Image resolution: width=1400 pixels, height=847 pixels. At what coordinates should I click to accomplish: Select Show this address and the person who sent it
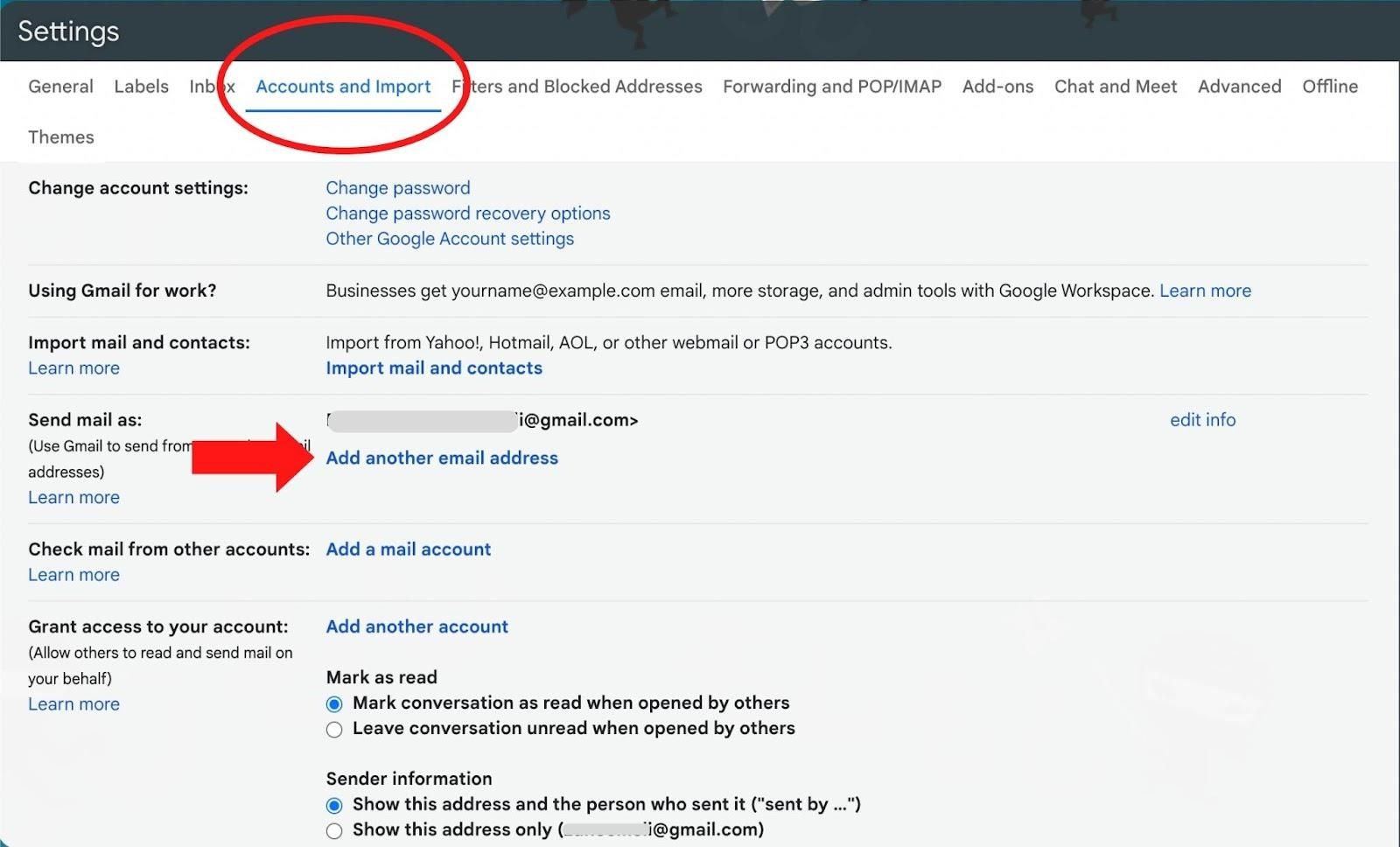334,805
